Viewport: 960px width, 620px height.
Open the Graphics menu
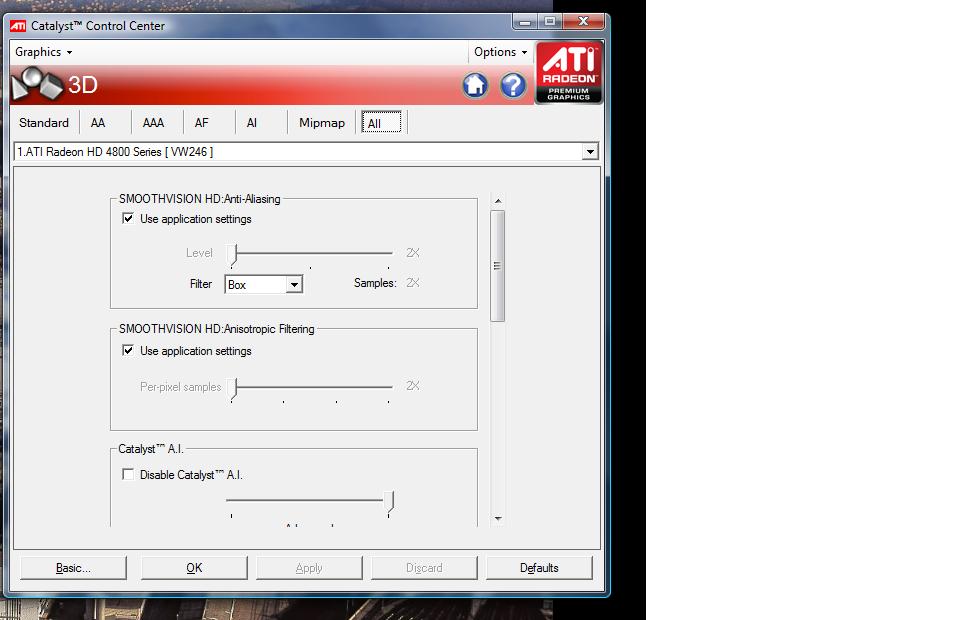pos(43,52)
